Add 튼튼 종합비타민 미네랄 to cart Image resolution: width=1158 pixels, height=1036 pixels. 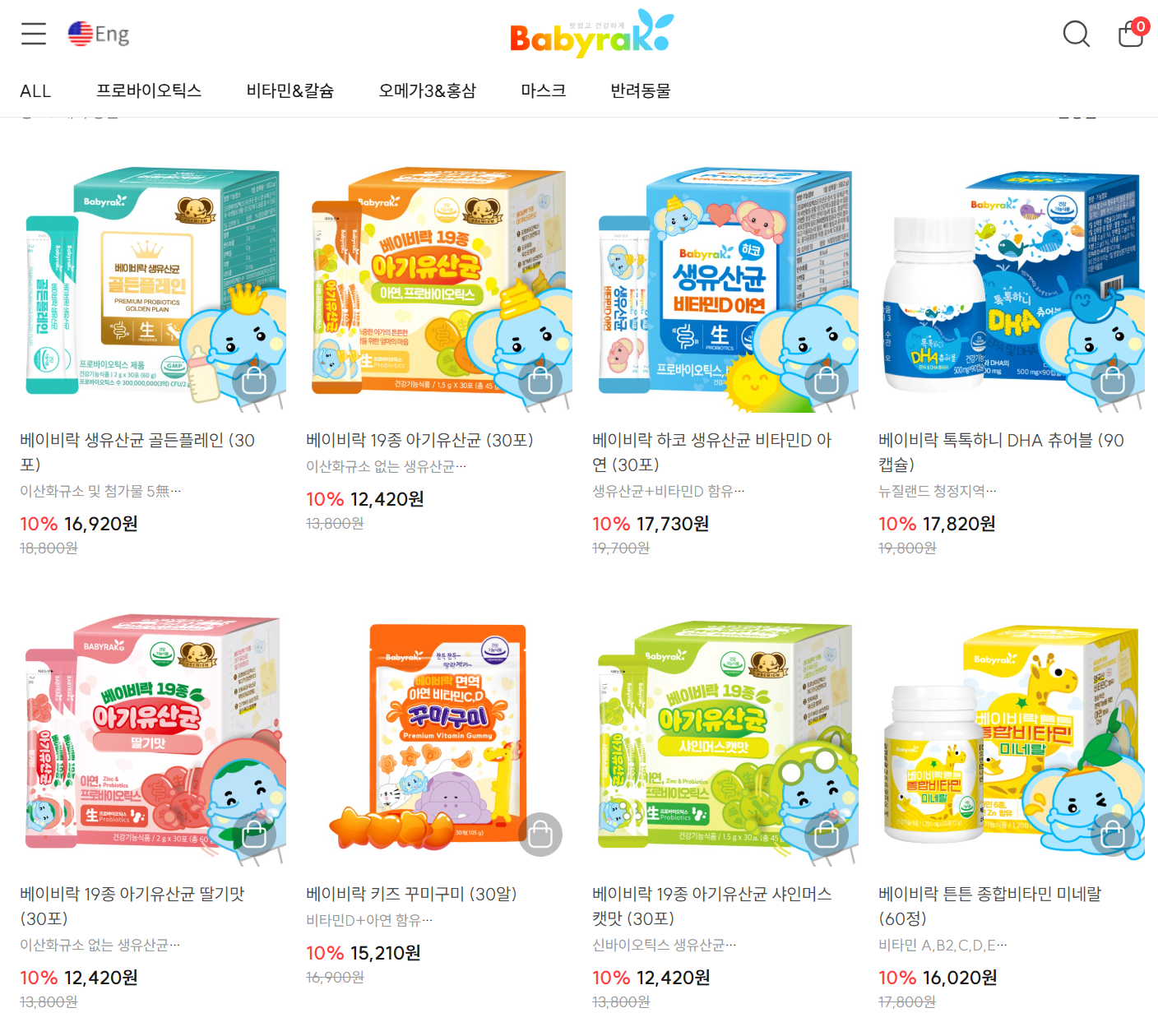click(1113, 835)
